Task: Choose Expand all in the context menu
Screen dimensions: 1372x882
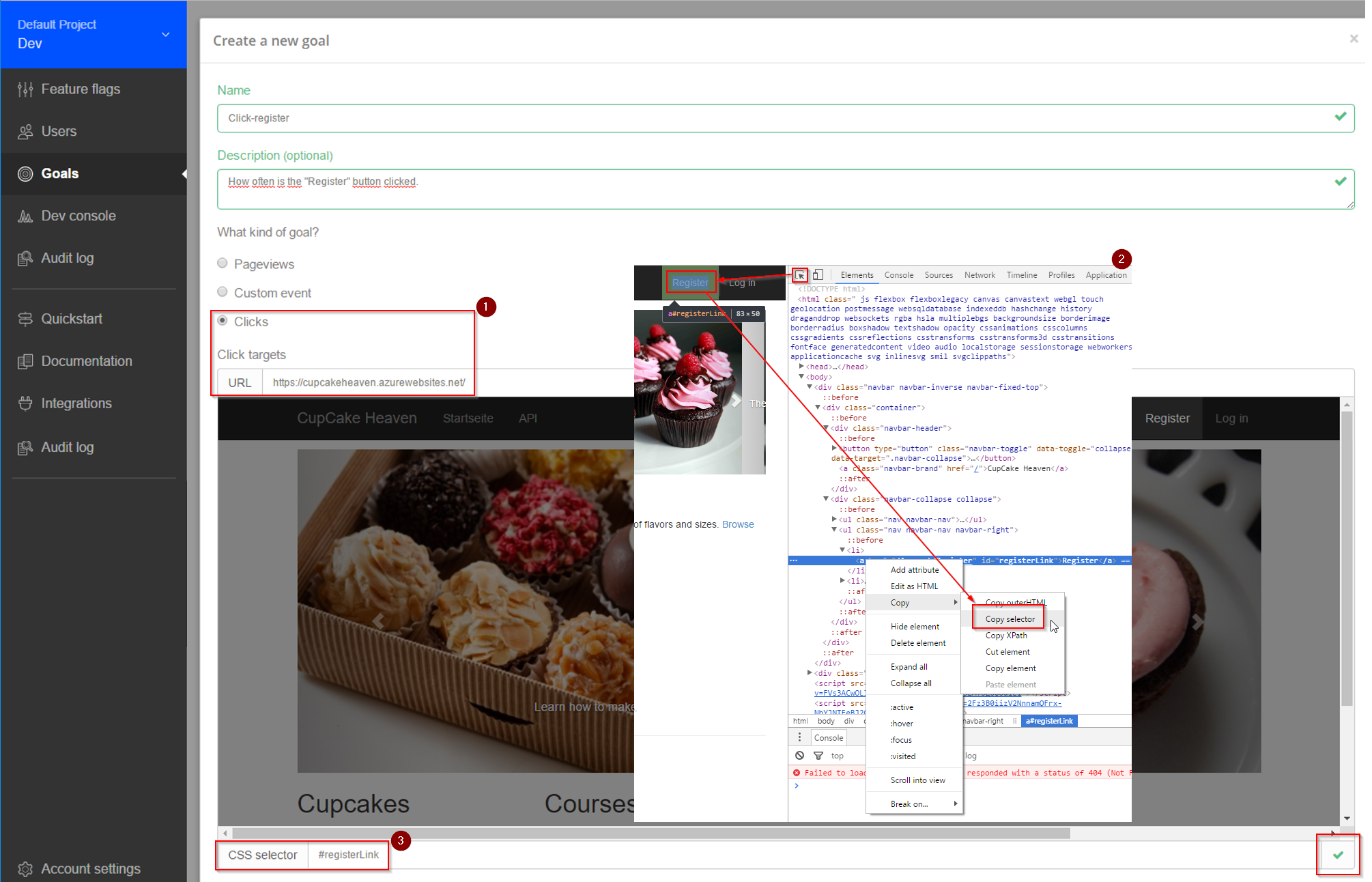Action: pyautogui.click(x=915, y=667)
